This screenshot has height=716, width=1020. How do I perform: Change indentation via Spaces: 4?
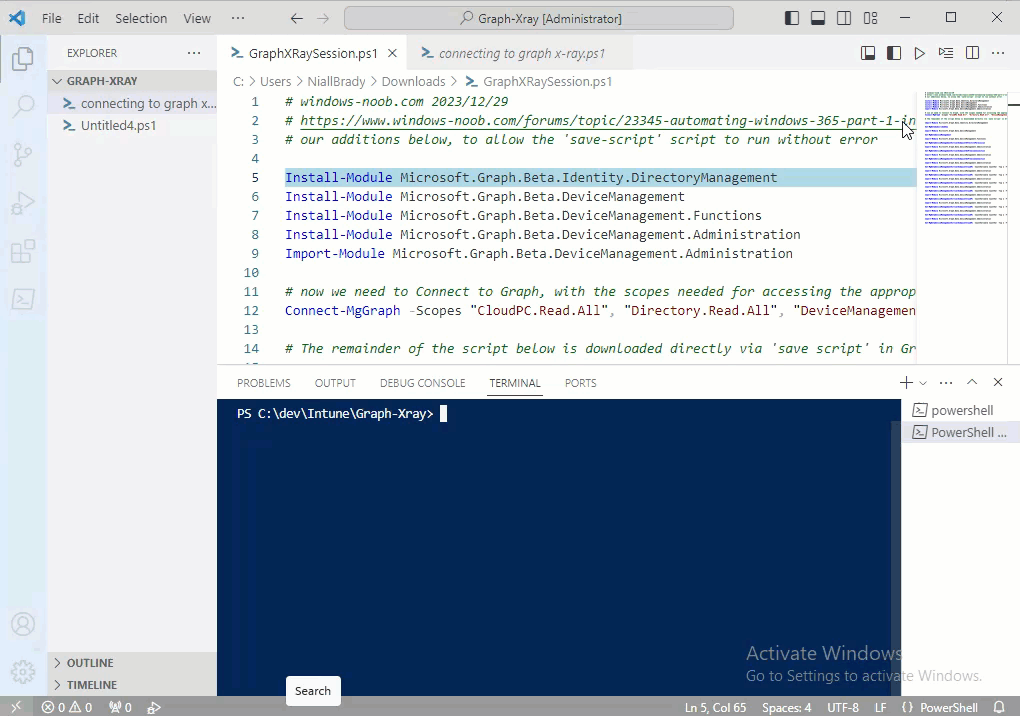tap(786, 707)
